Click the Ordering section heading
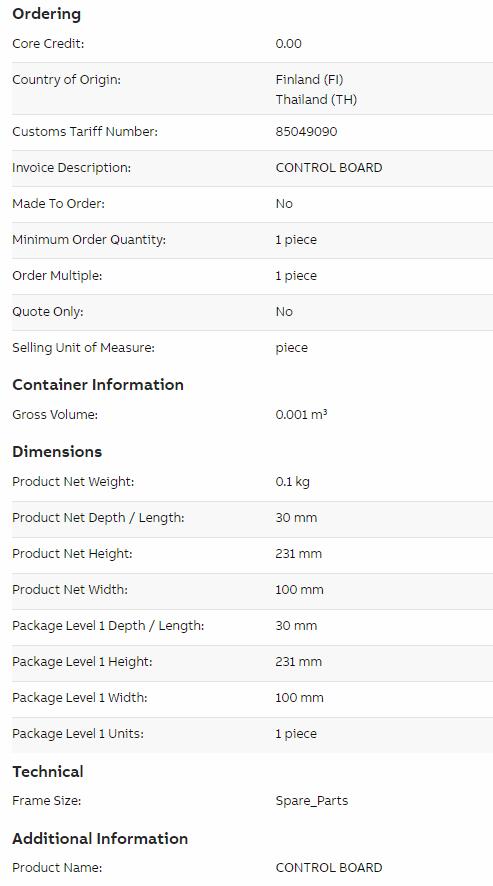493x886 pixels. tap(46, 14)
